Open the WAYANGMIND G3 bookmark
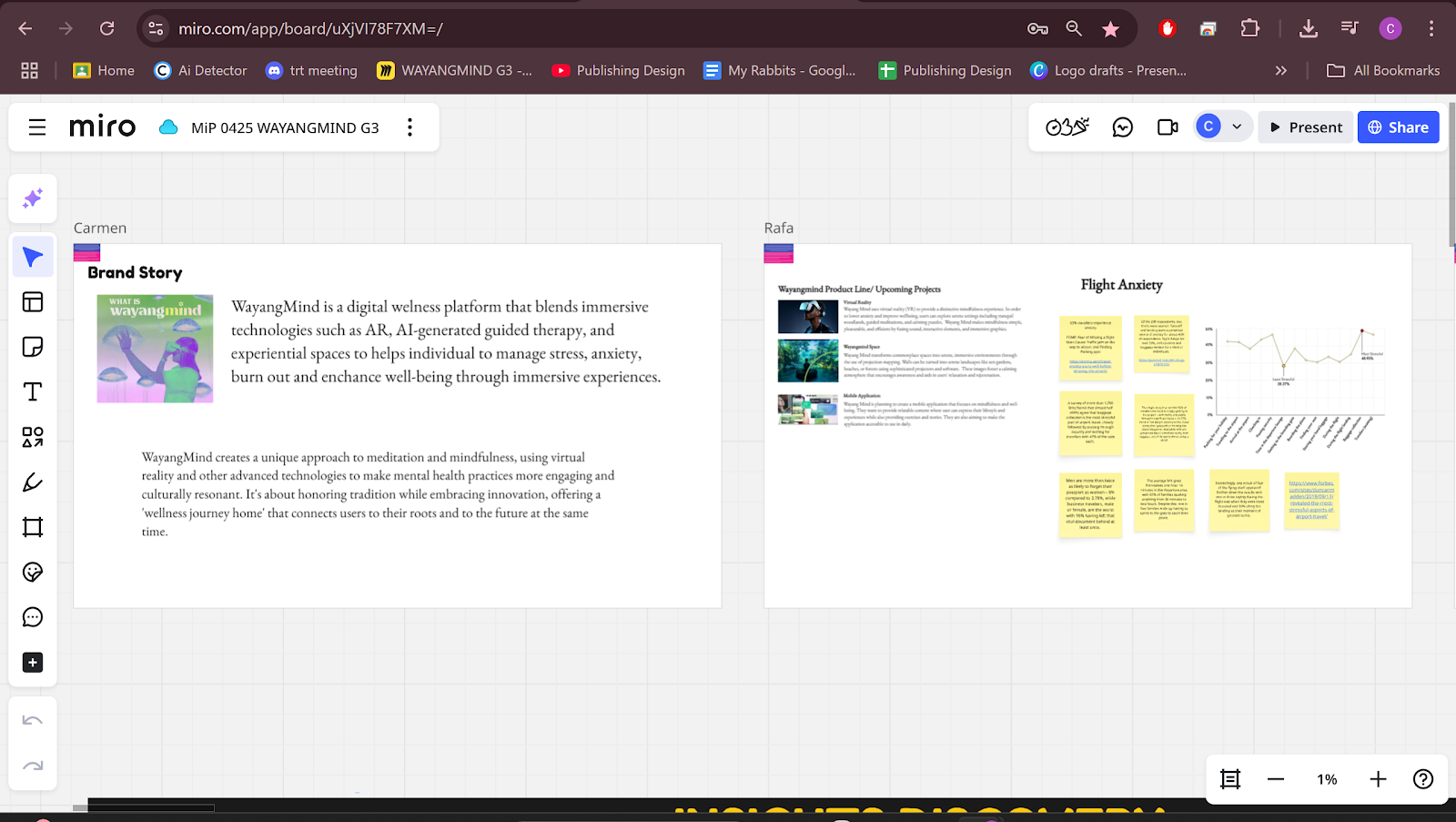The image size is (1456, 822). pyautogui.click(x=455, y=71)
